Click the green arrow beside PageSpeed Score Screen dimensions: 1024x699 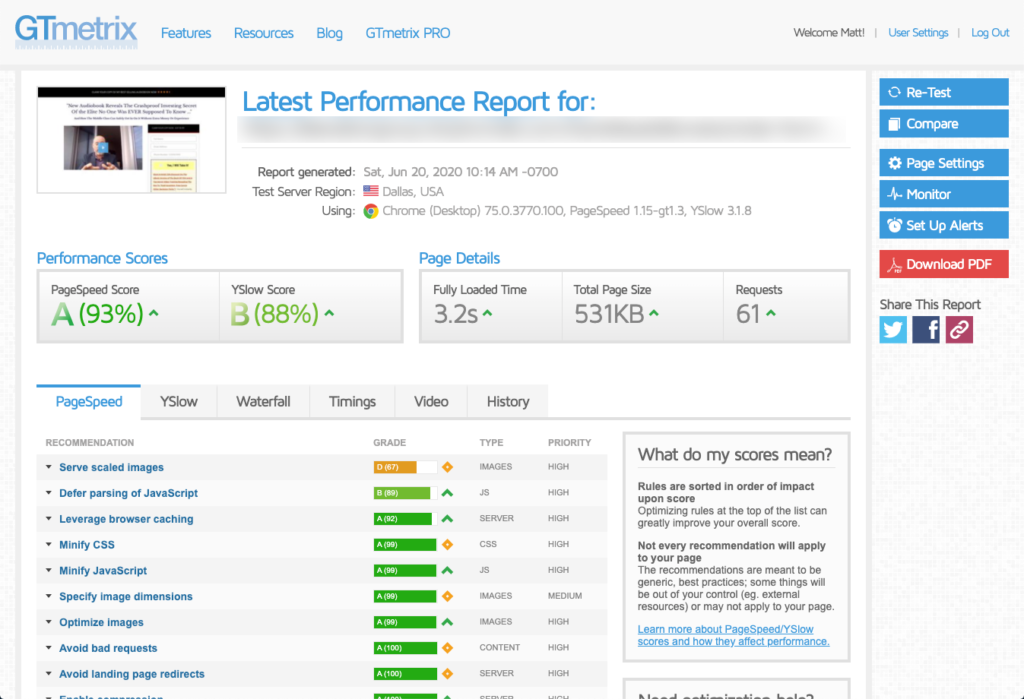153,314
